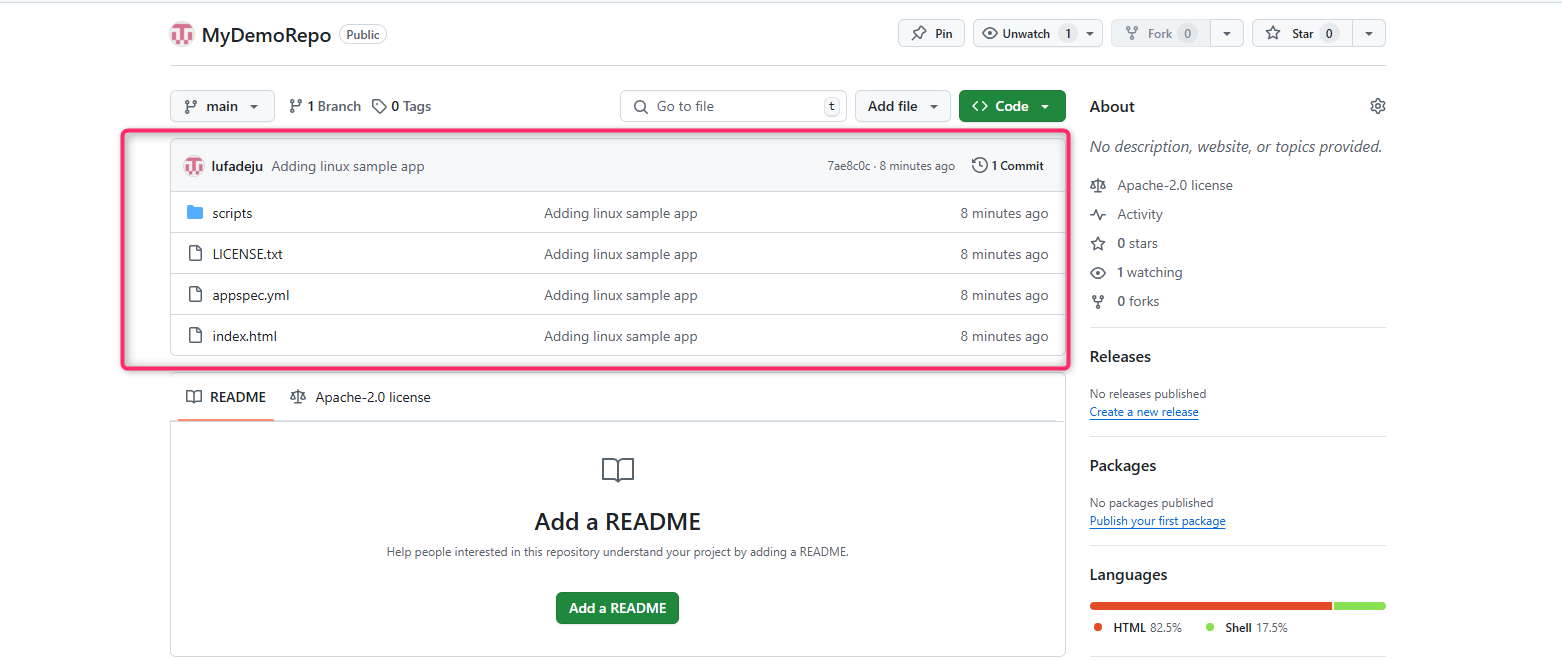
Task: Click the LICENSE.txt file icon
Action: tap(195, 254)
